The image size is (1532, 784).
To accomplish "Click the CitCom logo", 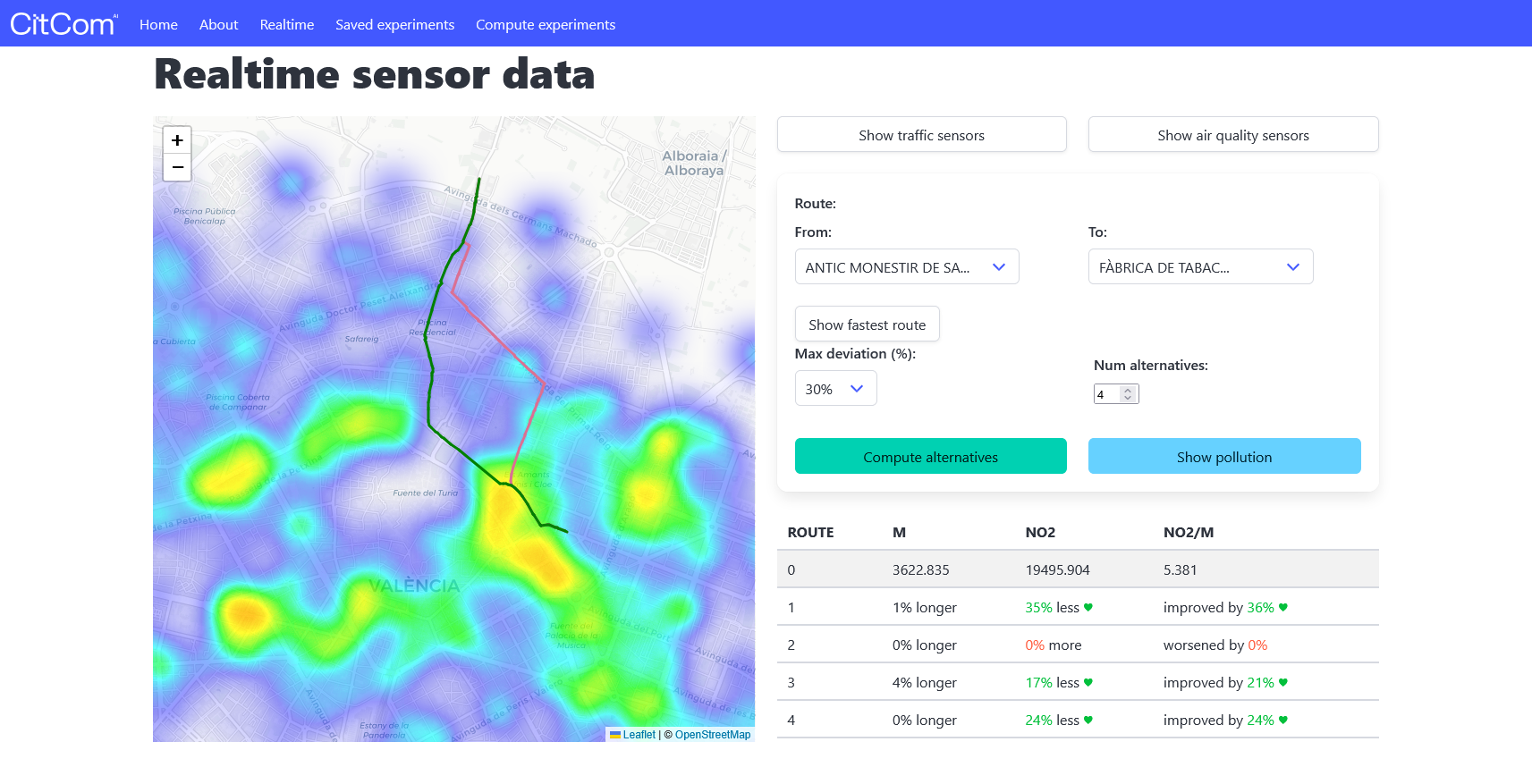I will point(63,24).
